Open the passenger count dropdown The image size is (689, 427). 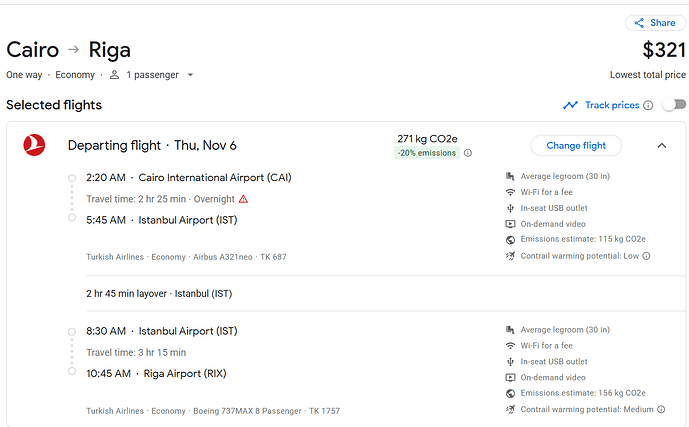pos(190,75)
